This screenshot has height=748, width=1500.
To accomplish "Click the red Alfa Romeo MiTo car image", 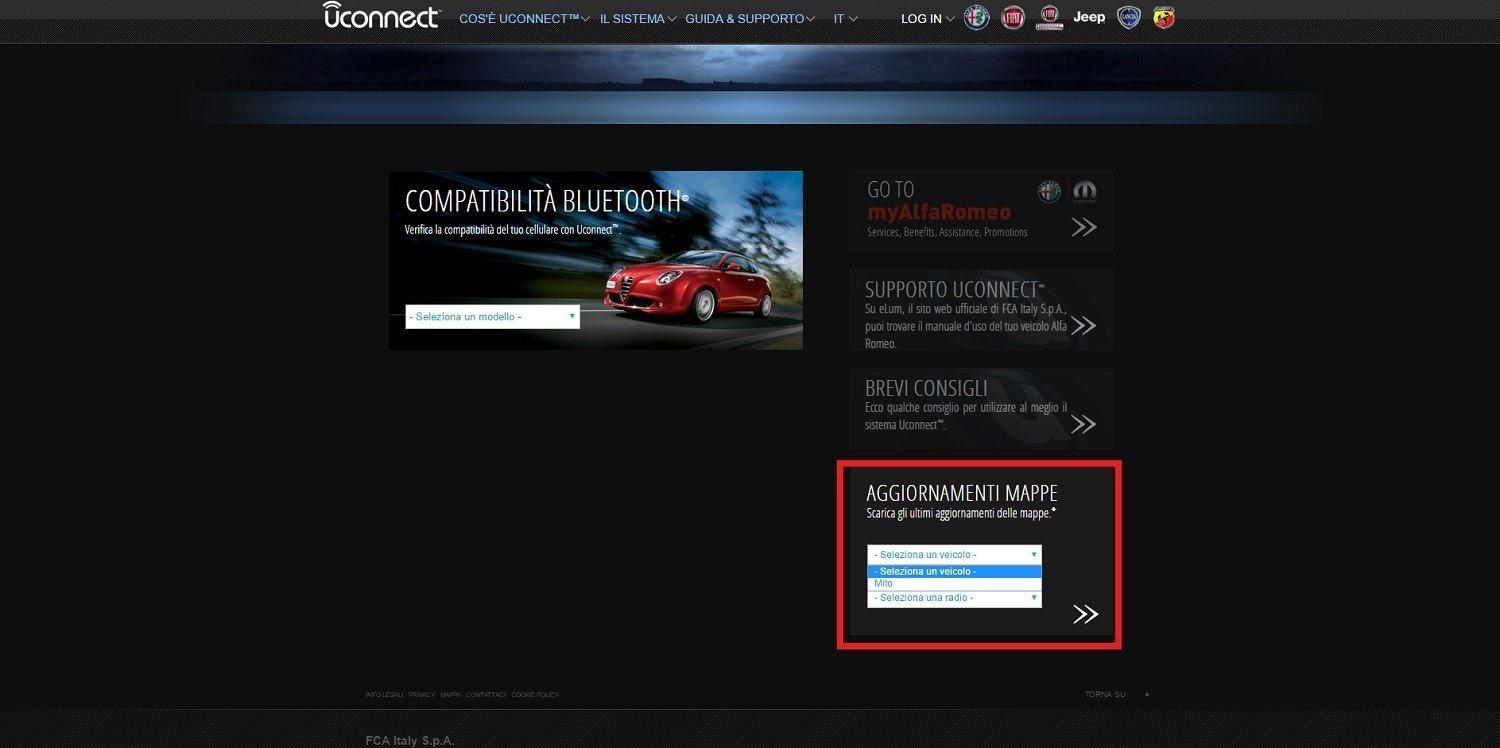I will pos(687,285).
